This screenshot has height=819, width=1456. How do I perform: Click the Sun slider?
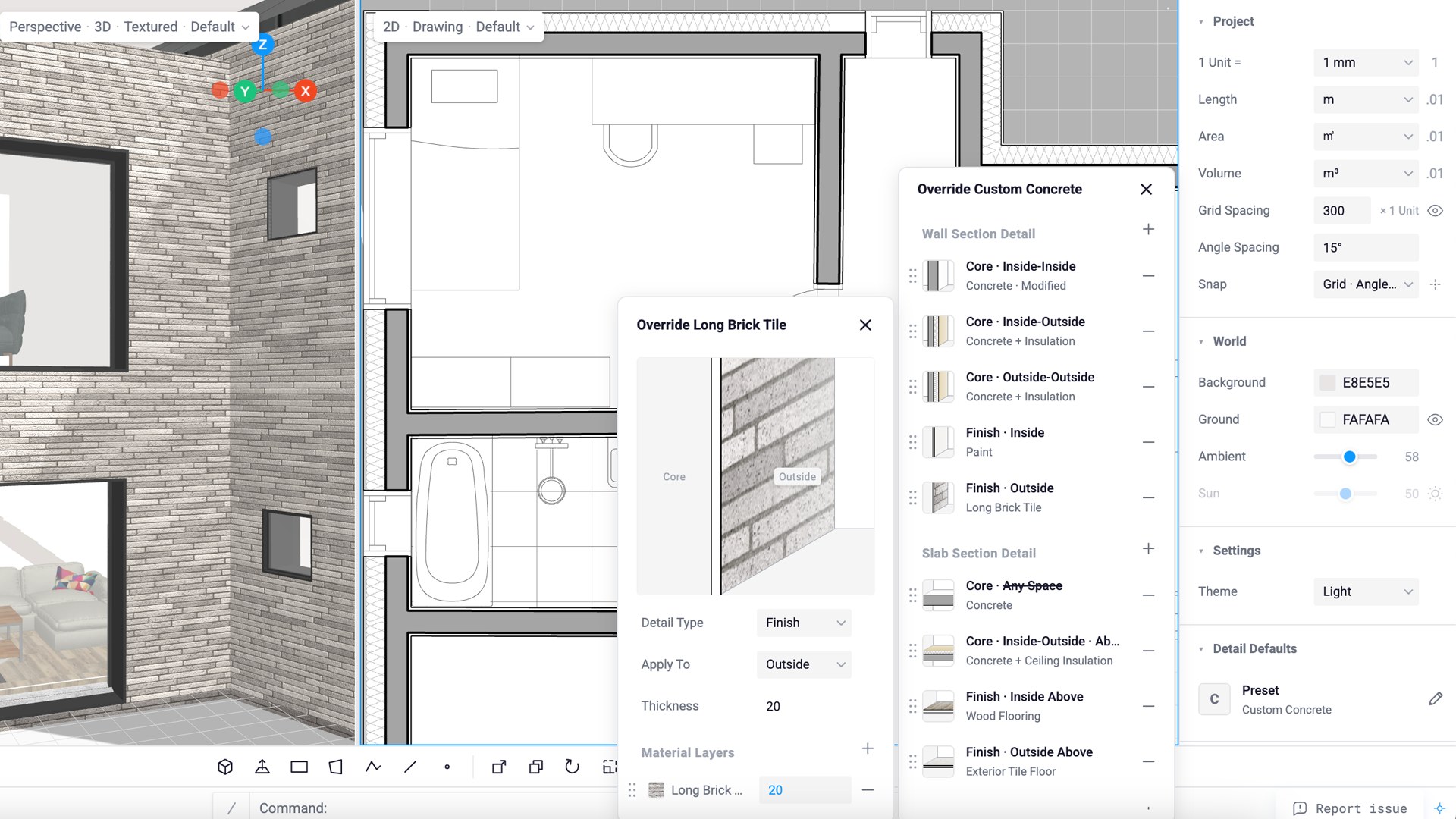click(1346, 494)
